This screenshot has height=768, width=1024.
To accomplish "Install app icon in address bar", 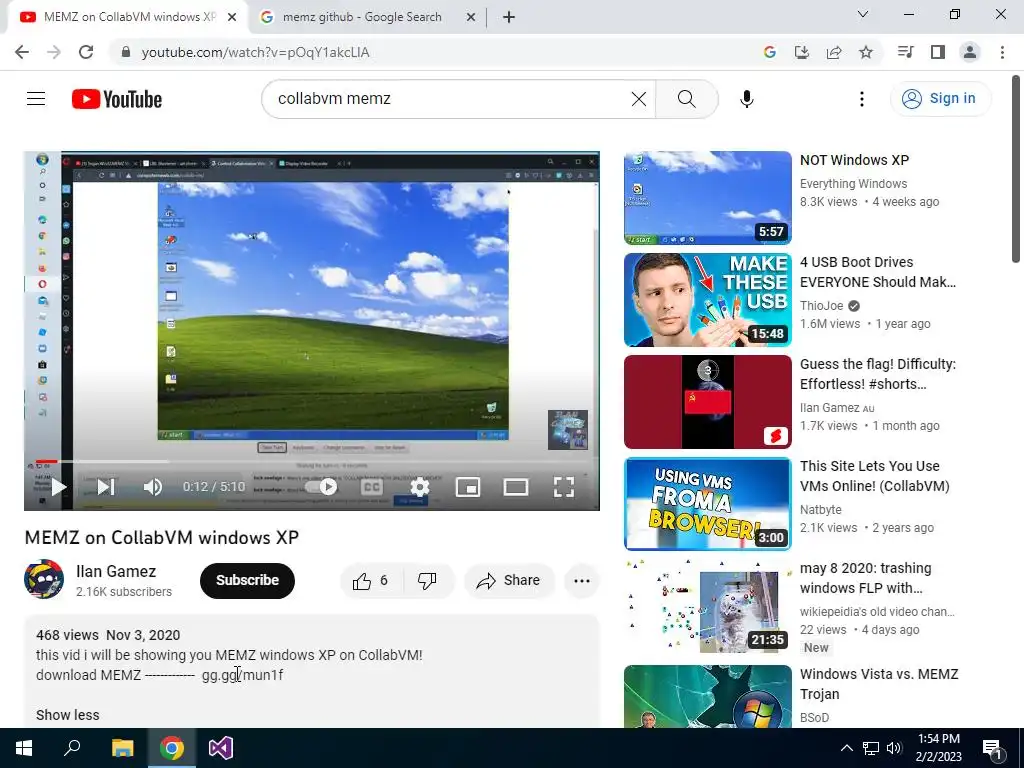I will pos(802,52).
